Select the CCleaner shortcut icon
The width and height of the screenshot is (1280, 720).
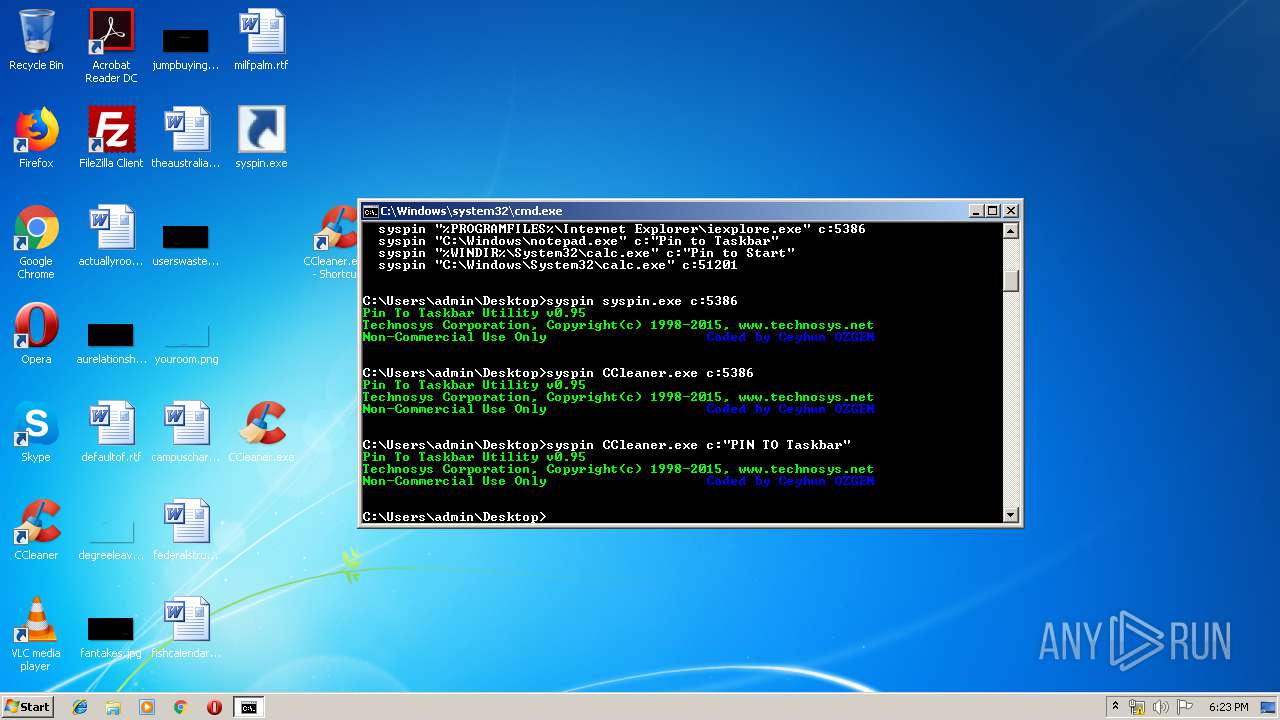pyautogui.click(x=36, y=530)
